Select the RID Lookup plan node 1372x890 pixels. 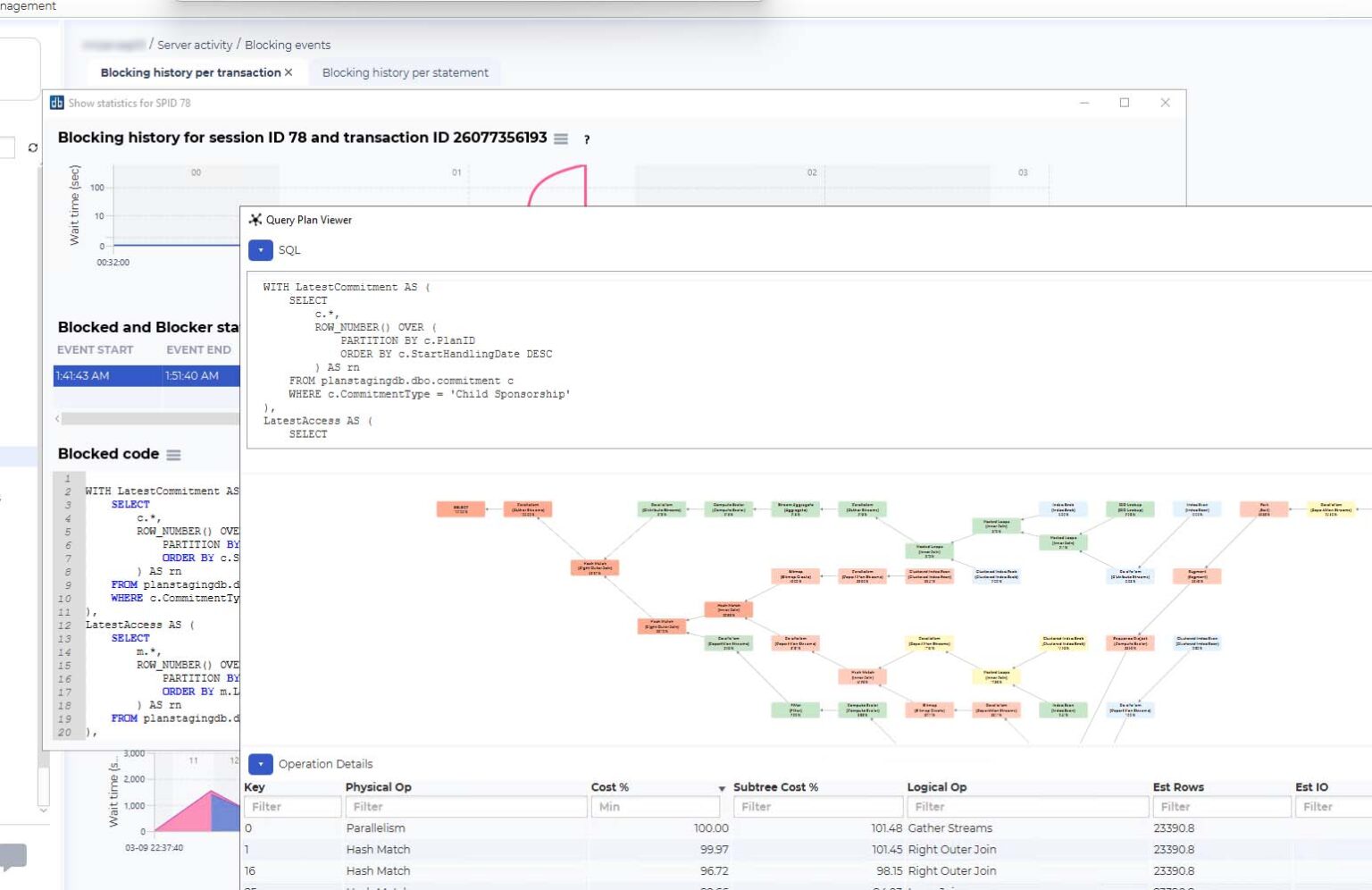click(x=1130, y=509)
